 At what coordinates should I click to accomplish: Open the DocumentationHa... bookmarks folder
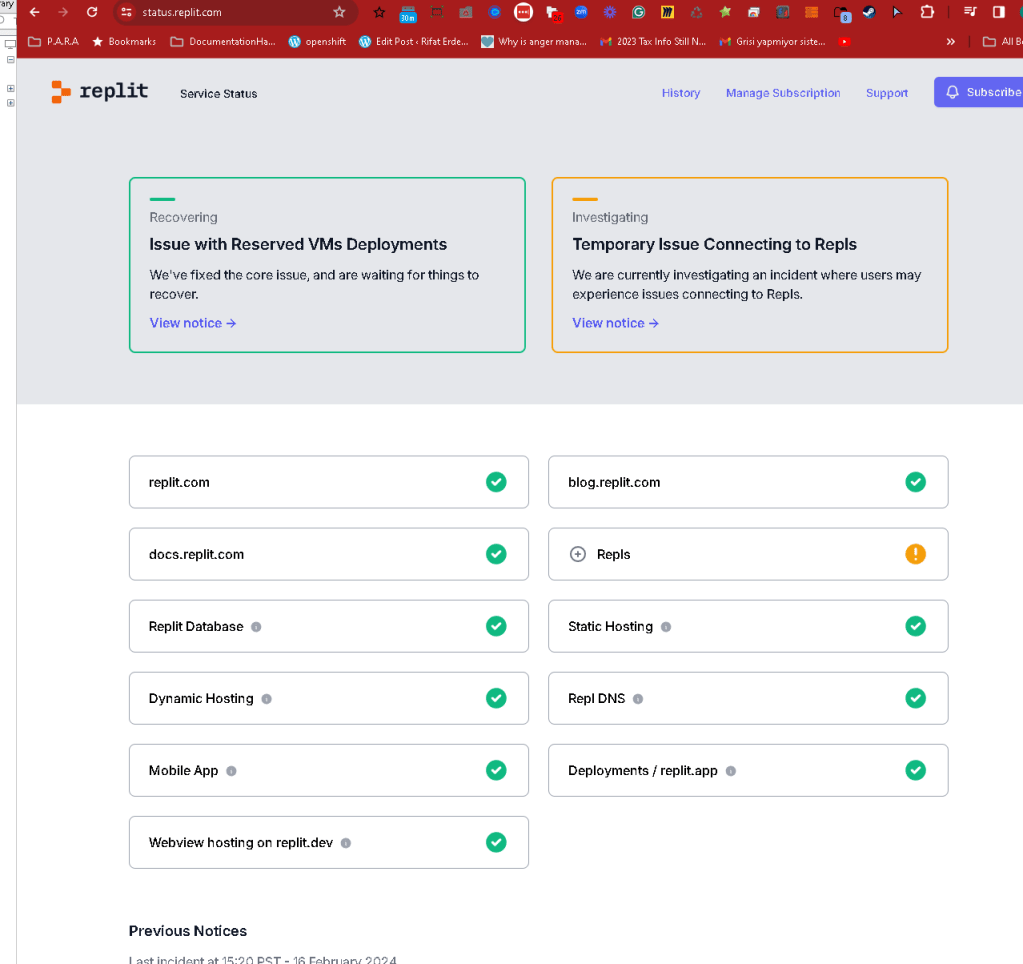(x=222, y=42)
